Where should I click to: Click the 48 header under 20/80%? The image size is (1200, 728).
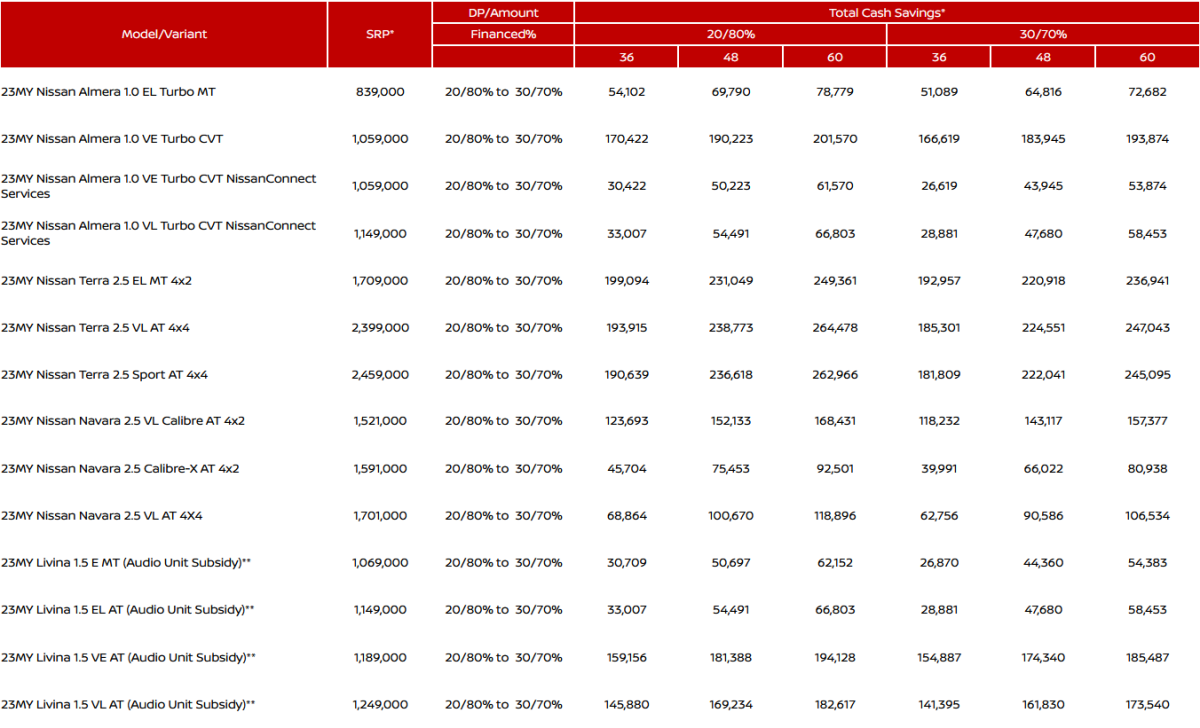point(730,57)
